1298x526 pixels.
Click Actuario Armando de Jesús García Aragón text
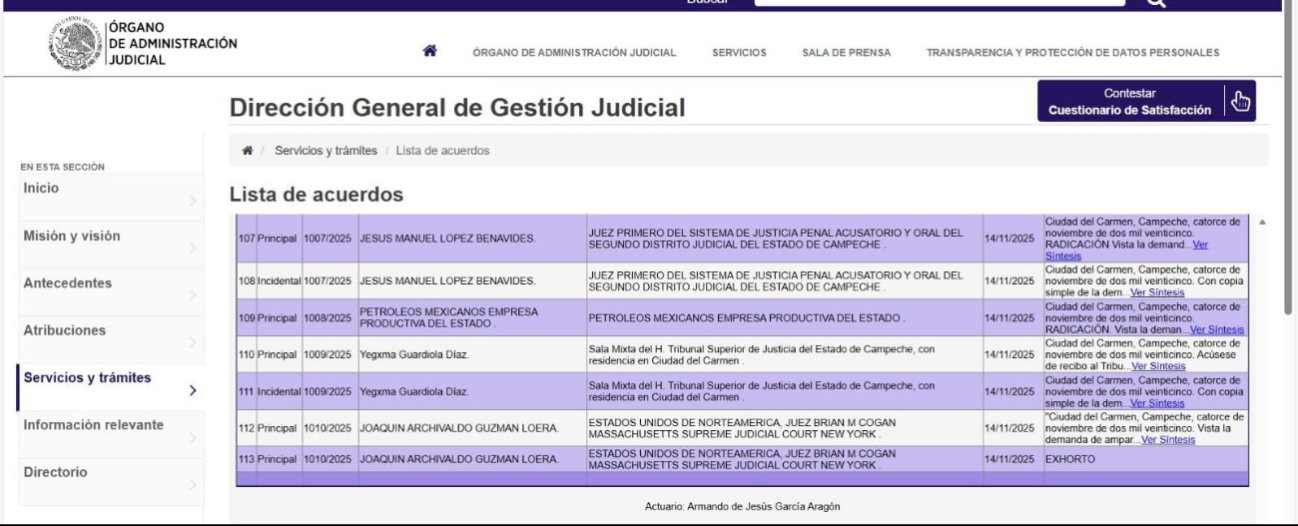click(740, 506)
